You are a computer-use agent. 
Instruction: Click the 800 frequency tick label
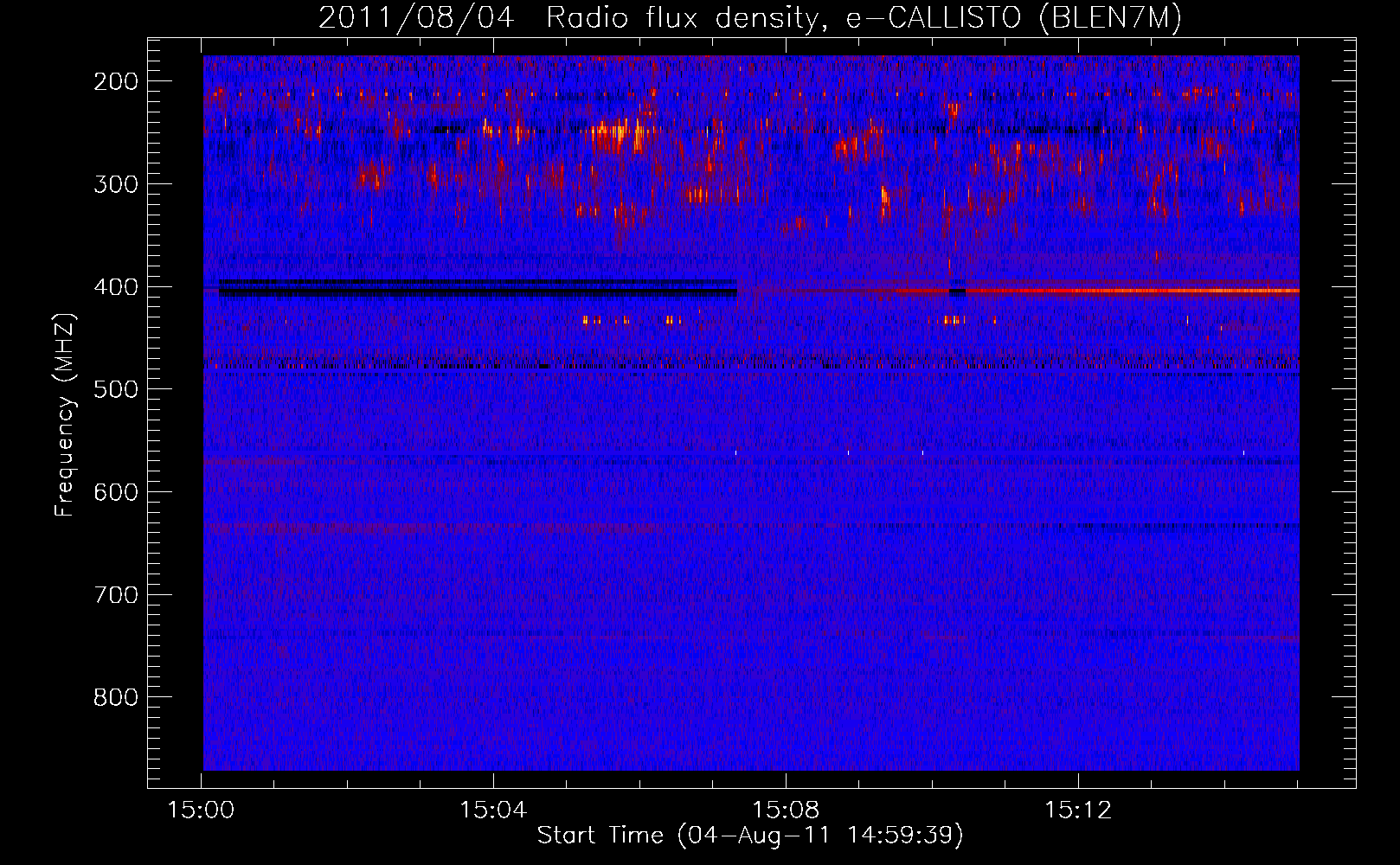click(x=116, y=697)
